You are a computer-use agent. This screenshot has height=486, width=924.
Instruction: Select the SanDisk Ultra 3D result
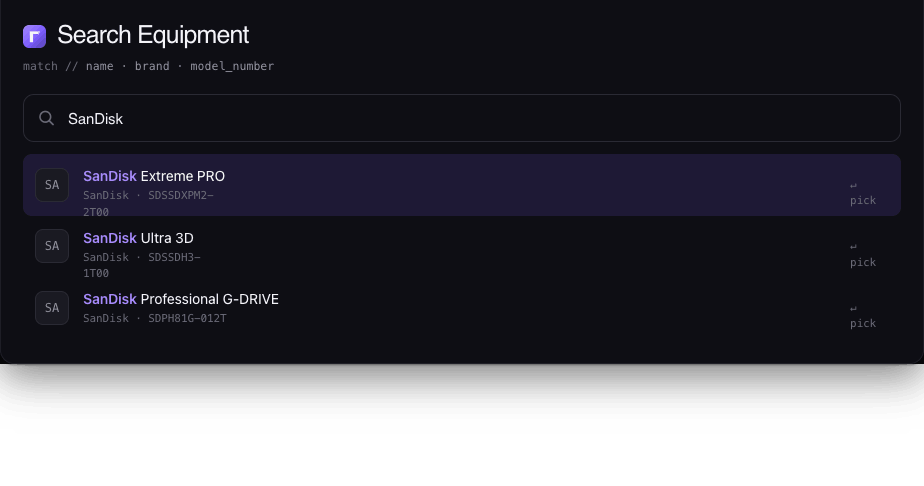pyautogui.click(x=462, y=246)
